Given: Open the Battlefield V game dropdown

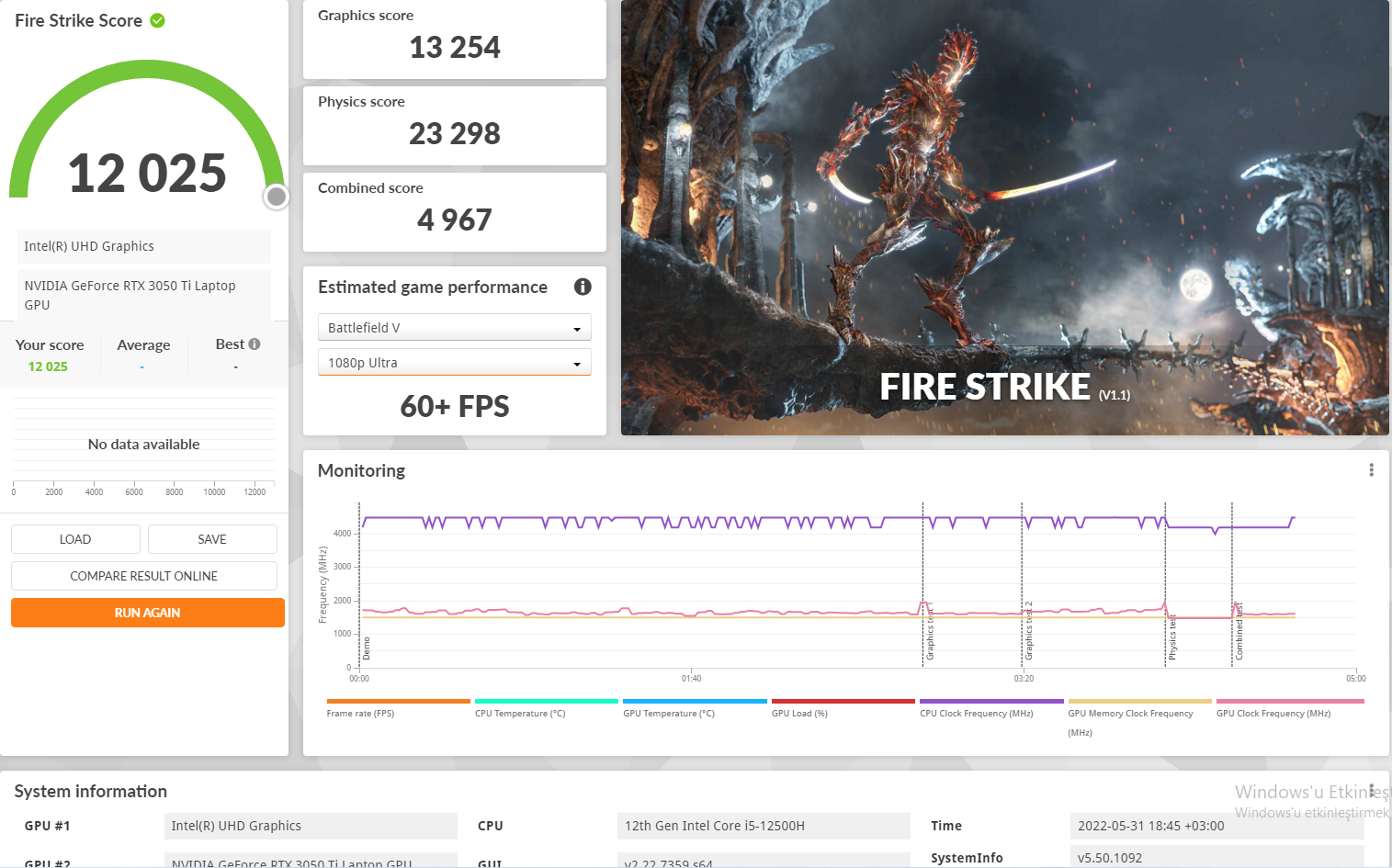Looking at the screenshot, I should pos(454,328).
